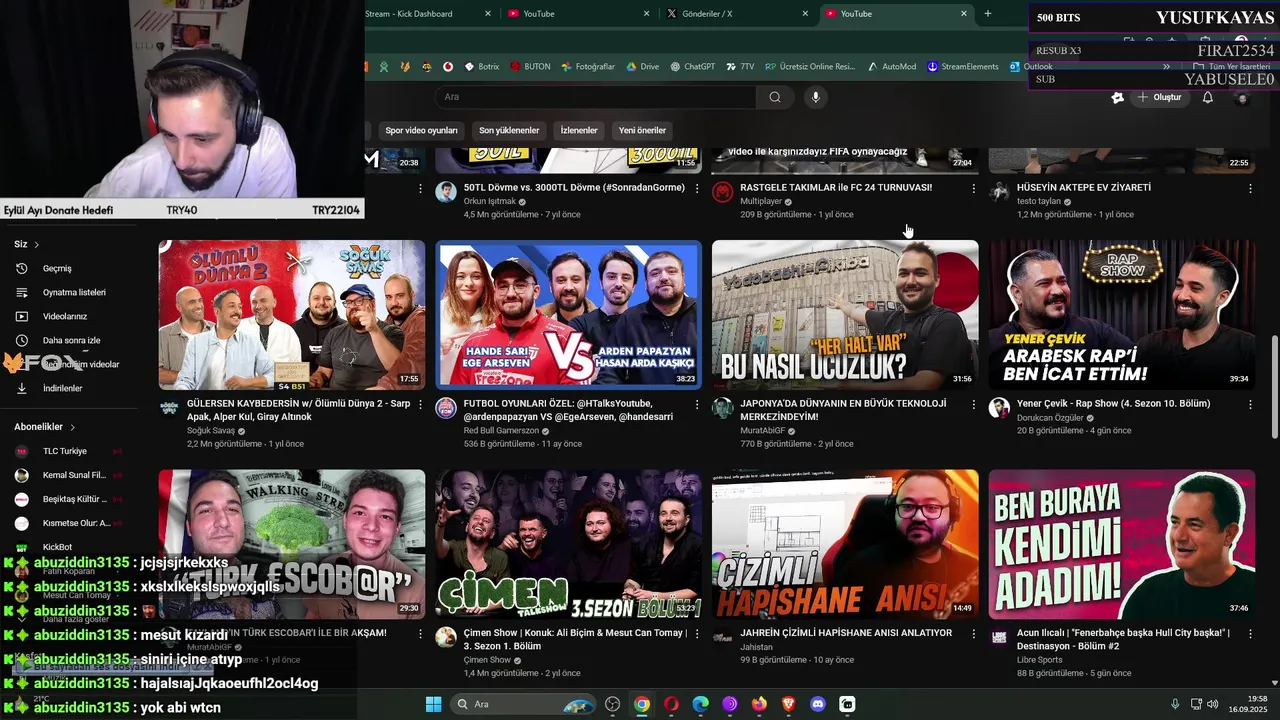
Task: Open Brave browser from the taskbar
Action: 788,704
